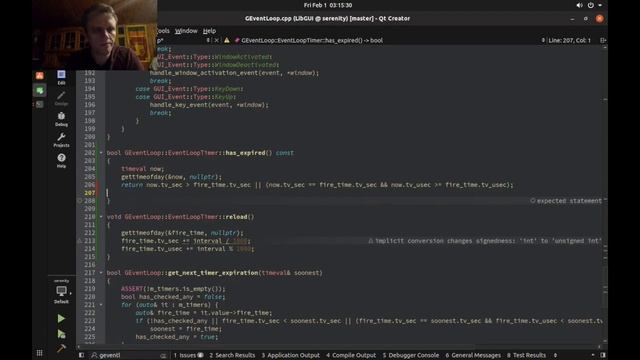Open the Test Results pane
This screenshot has height=360, width=640.
pos(526,355)
